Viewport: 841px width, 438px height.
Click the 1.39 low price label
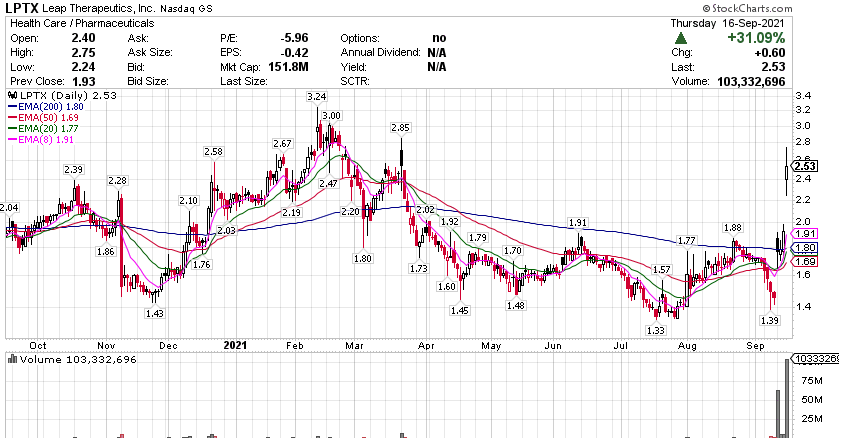click(770, 321)
